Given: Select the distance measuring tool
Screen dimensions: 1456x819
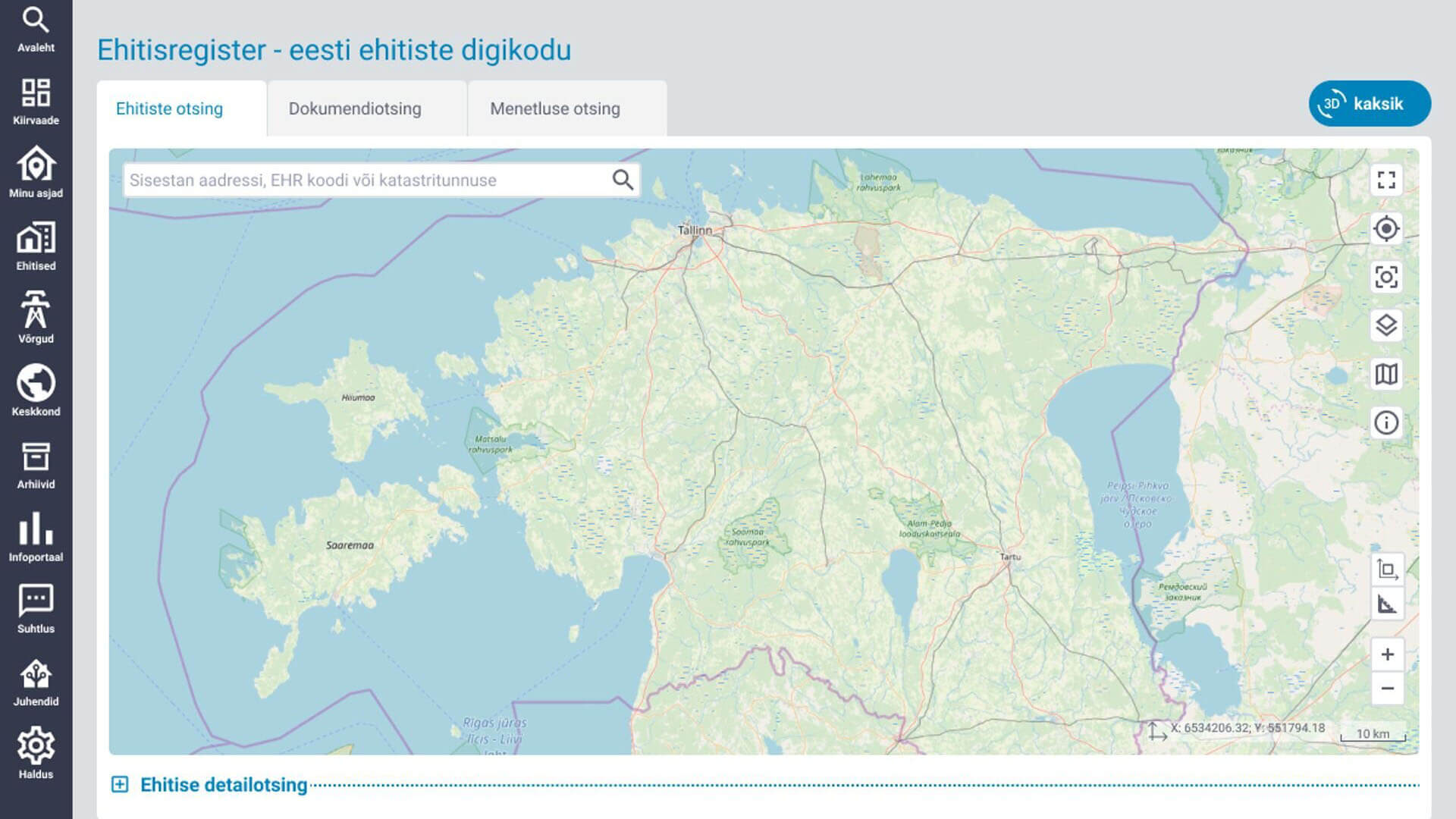Looking at the screenshot, I should click(1386, 604).
